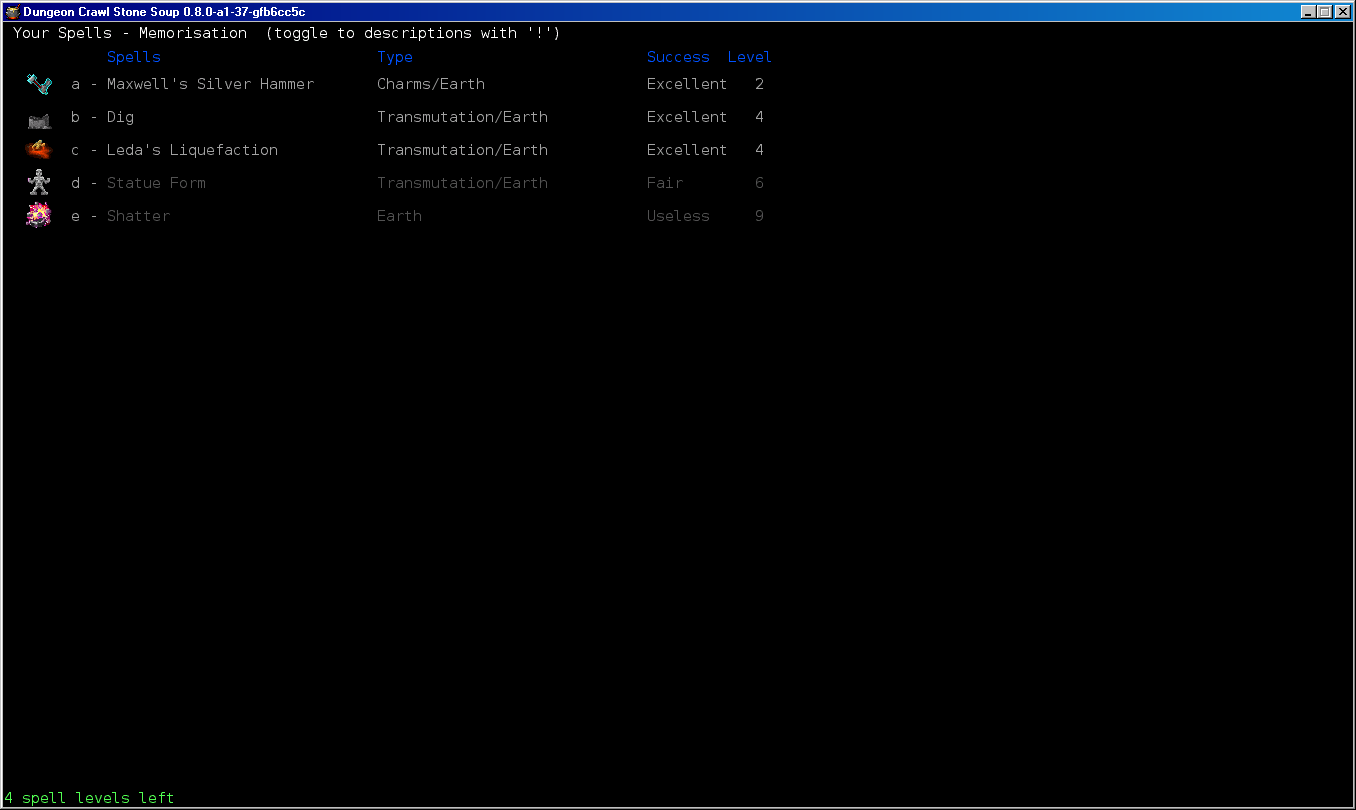Click the Leda's Liquefaction spell icon
The height and width of the screenshot is (810, 1356).
click(x=39, y=150)
